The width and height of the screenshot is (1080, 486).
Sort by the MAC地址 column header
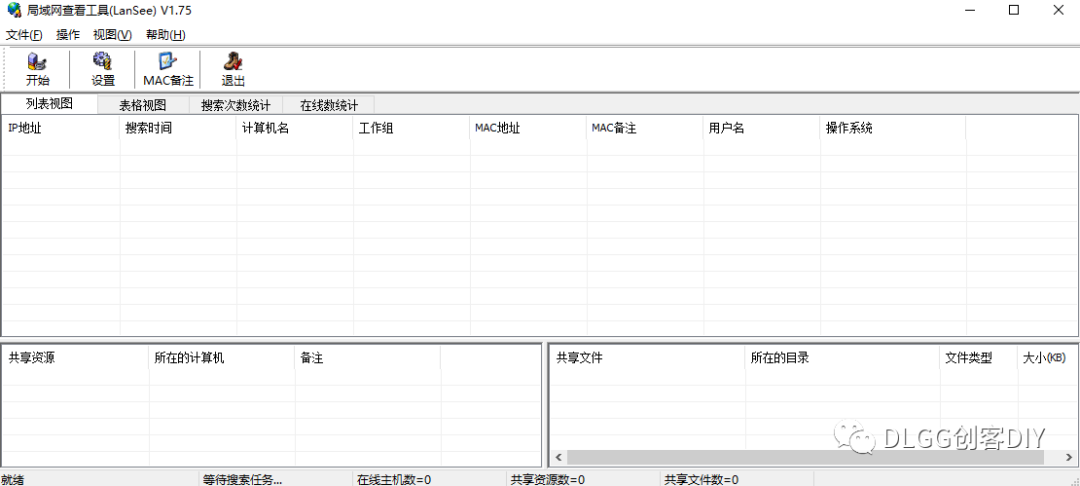(528, 128)
